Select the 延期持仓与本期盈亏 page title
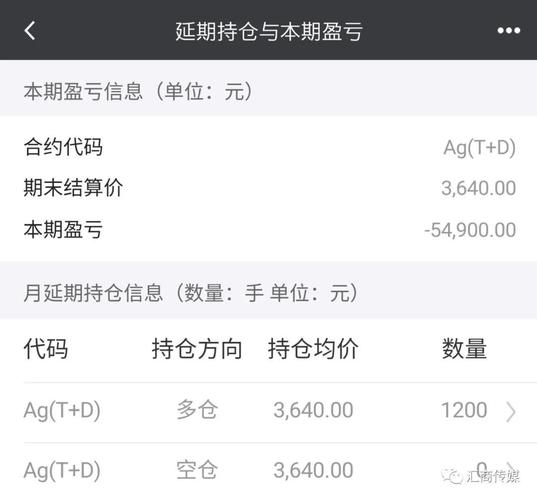Viewport: 537px width, 500px height. 269,32
